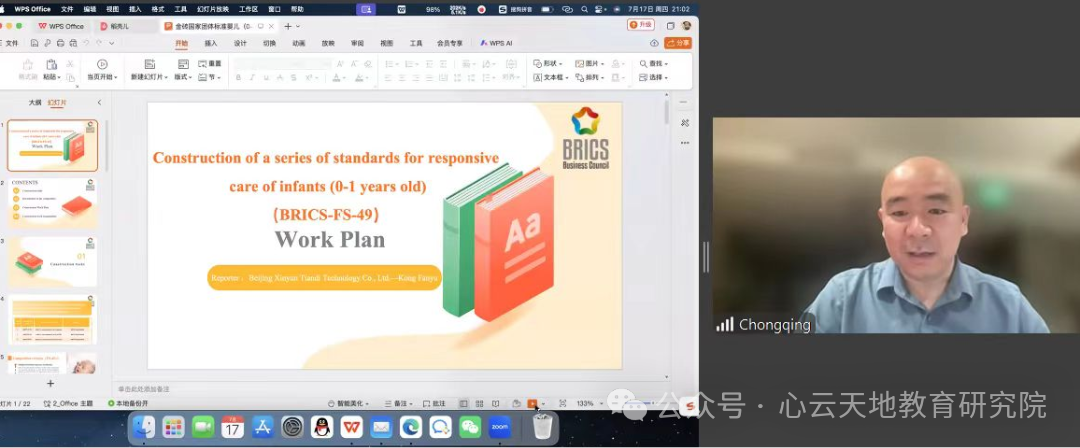Toggle bold formatting B button
This screenshot has width=1080, height=448.
[238, 78]
